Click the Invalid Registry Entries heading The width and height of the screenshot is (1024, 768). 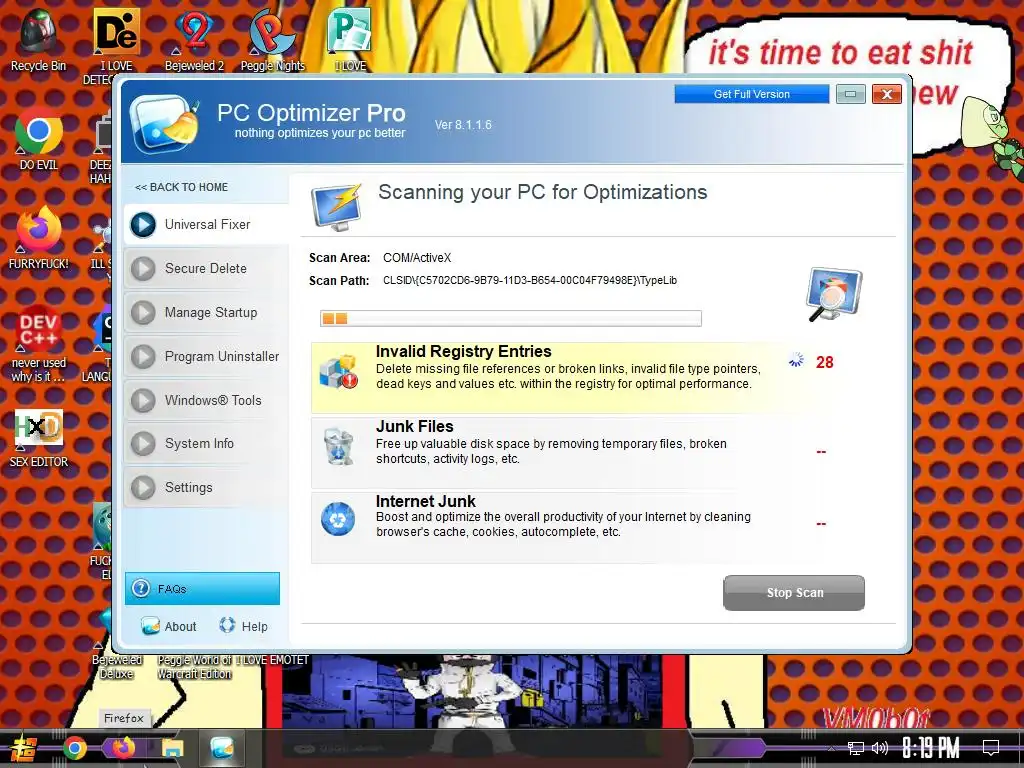pyautogui.click(x=464, y=351)
